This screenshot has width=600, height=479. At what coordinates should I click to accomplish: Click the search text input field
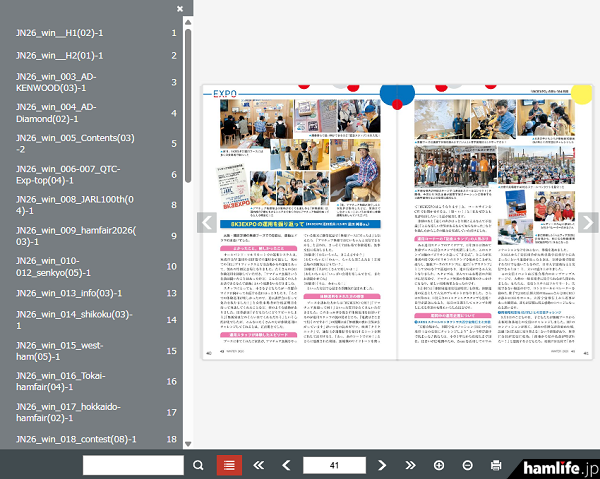click(x=133, y=465)
